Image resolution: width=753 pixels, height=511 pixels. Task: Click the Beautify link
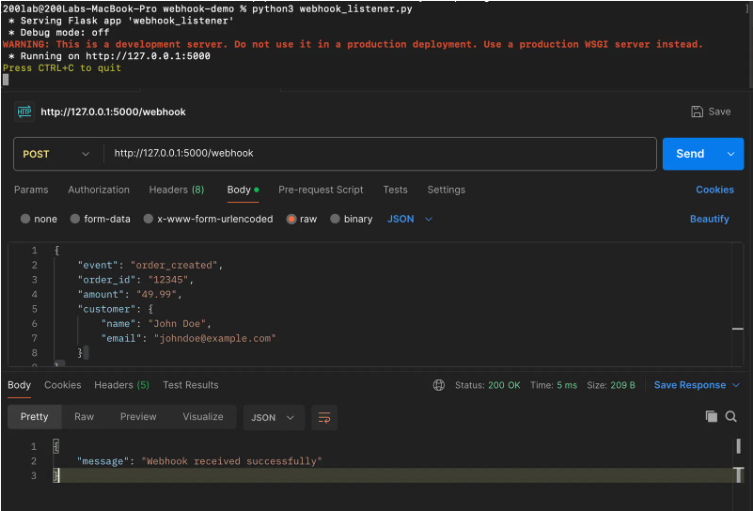coord(709,219)
